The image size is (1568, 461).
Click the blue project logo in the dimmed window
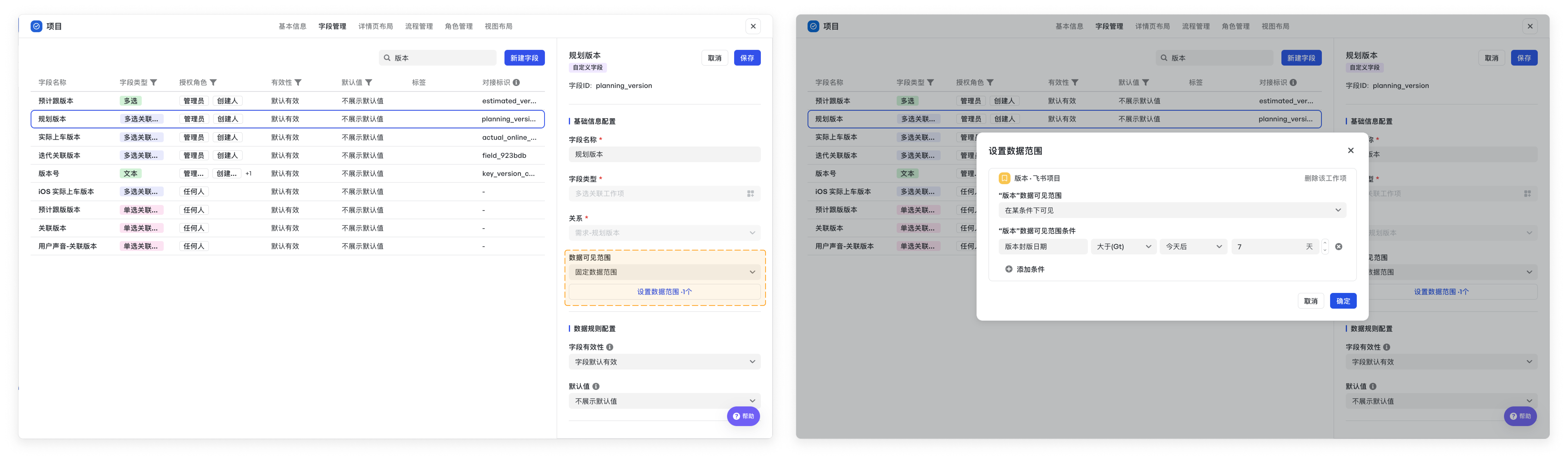click(x=813, y=26)
